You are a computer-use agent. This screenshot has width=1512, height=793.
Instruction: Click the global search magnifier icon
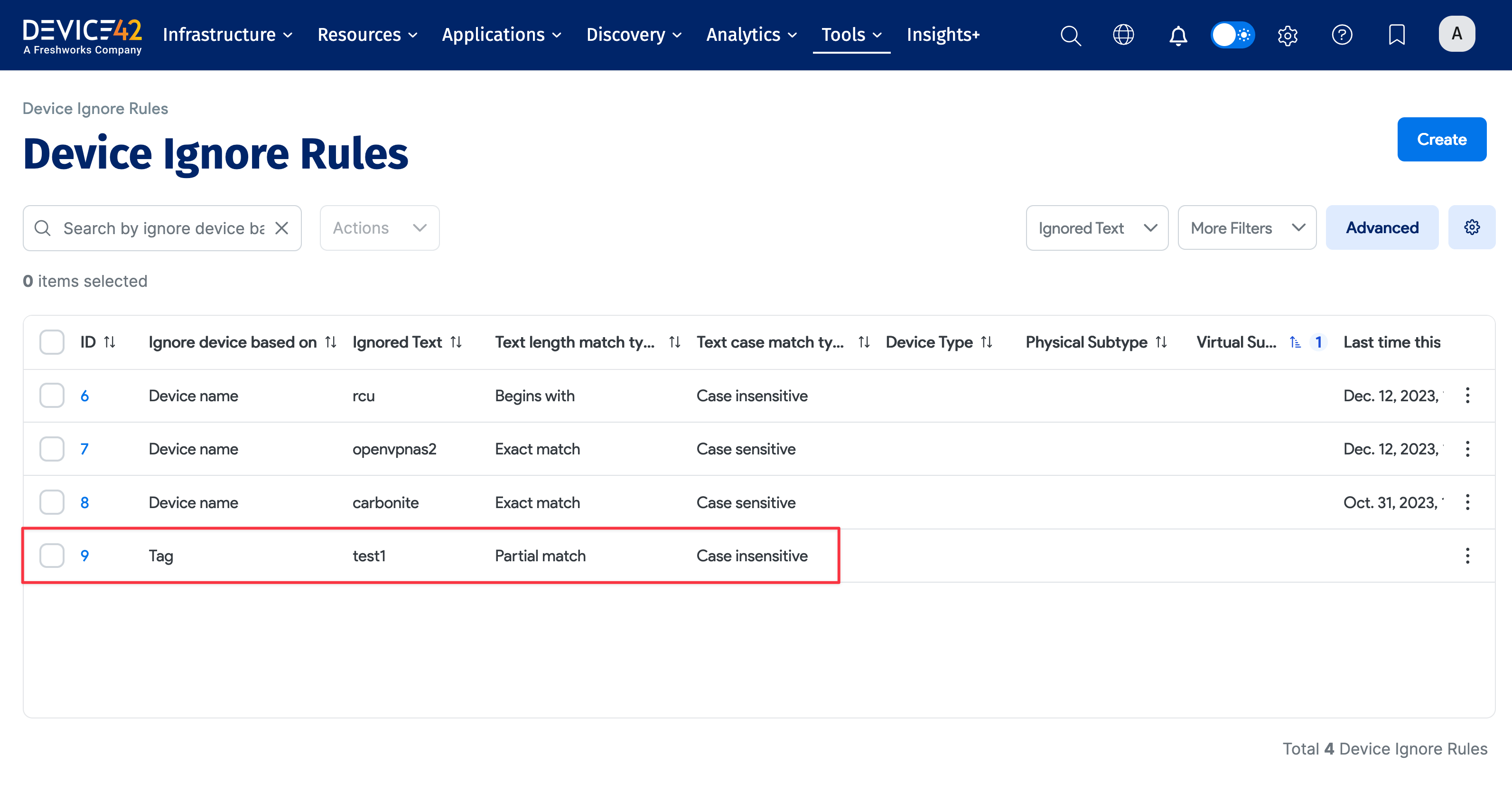point(1070,35)
